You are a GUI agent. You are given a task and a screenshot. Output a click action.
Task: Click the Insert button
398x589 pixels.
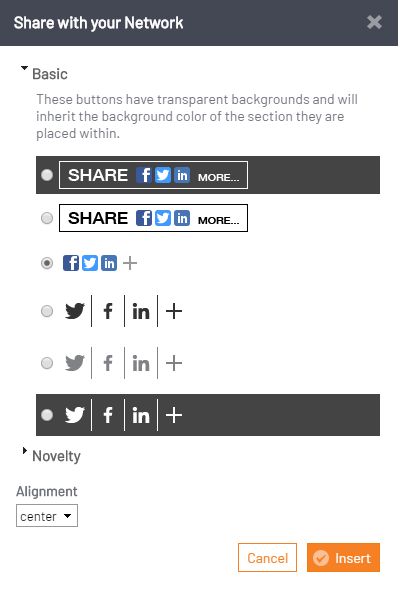tap(344, 557)
